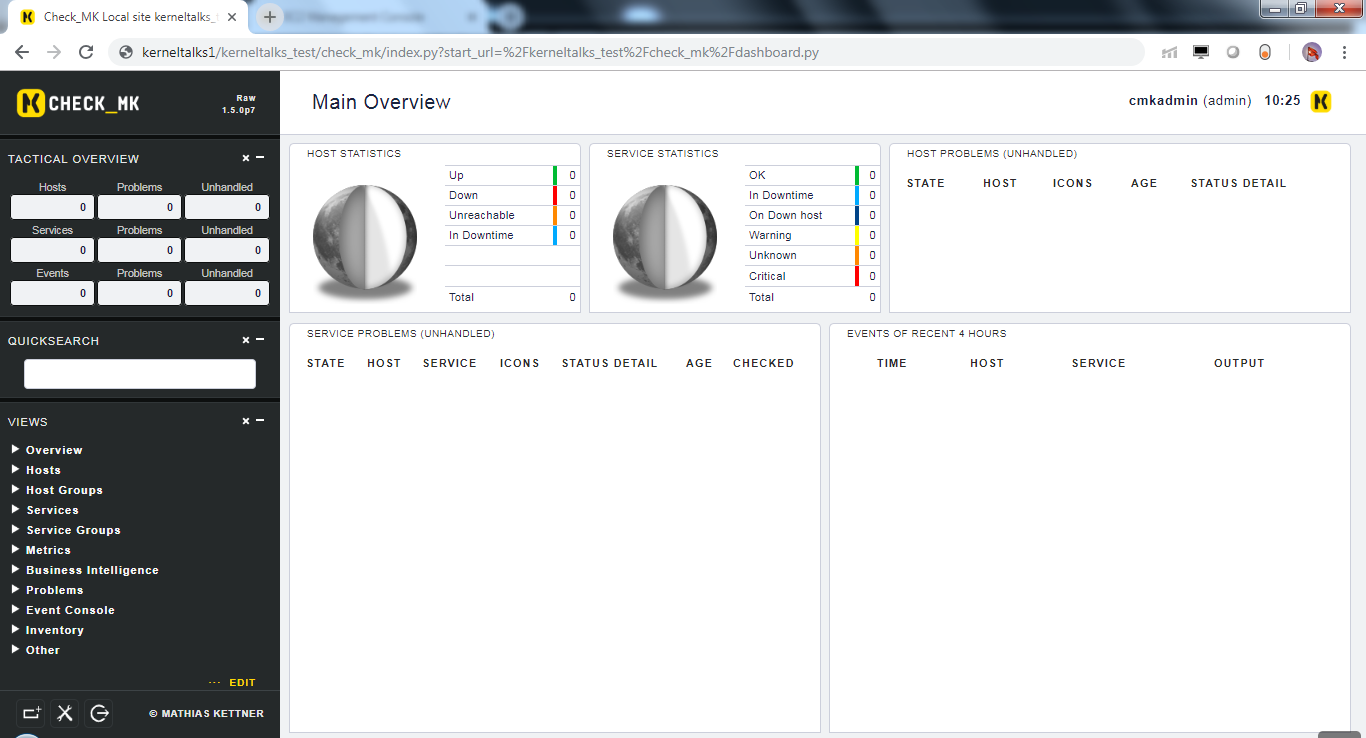Click the yellow Check_MK logo beside the clock
Screen dimensions: 1366x738
1321,101
